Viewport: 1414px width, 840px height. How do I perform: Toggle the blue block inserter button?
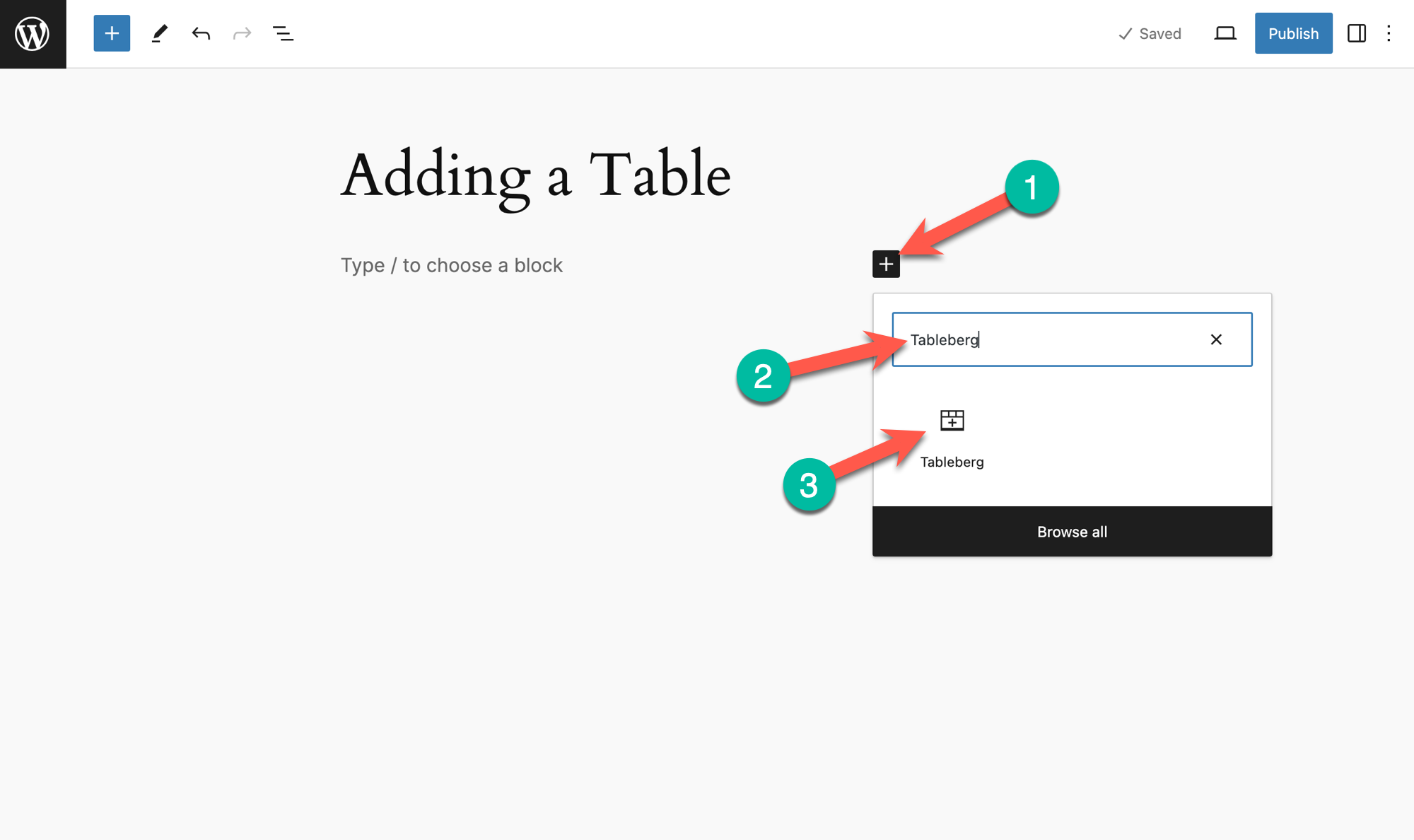pos(112,33)
